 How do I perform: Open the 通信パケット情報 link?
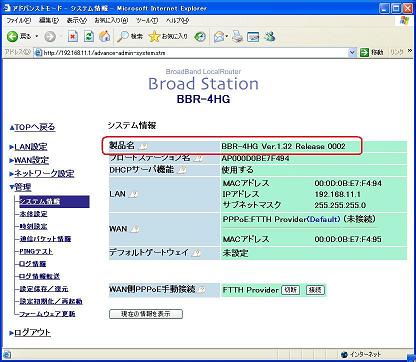click(45, 239)
